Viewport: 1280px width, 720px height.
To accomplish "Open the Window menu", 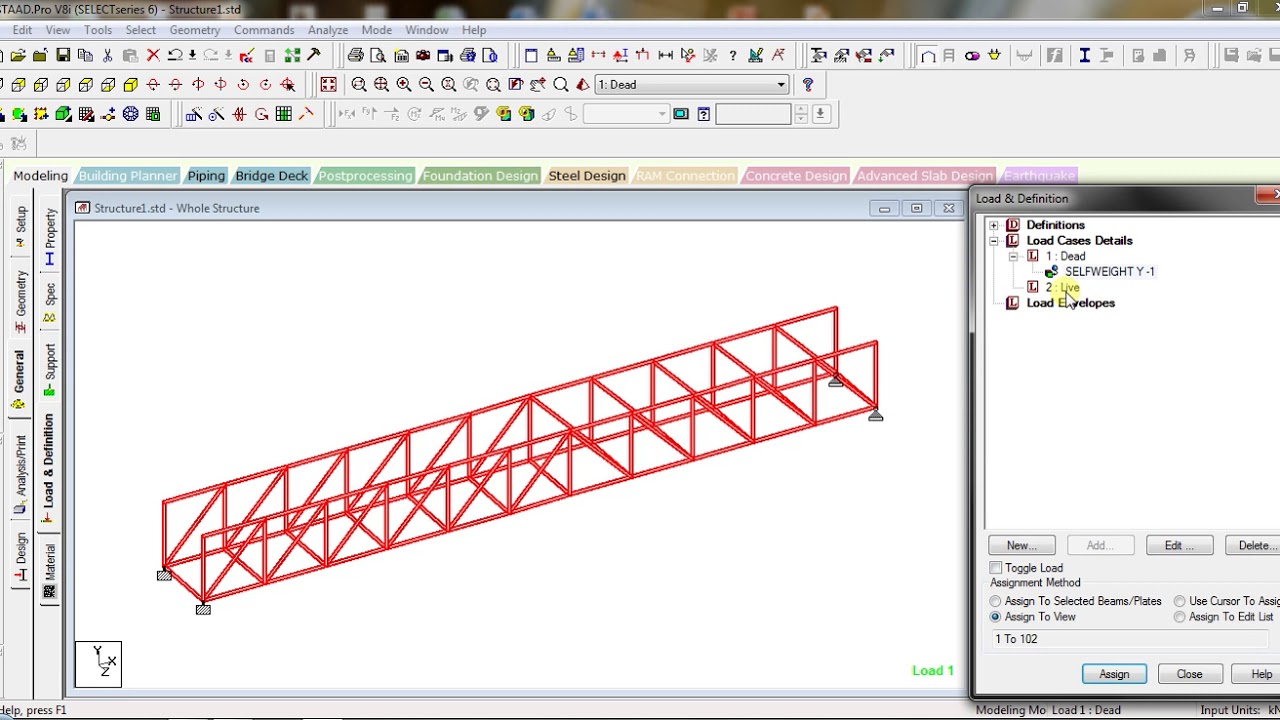I will (427, 30).
